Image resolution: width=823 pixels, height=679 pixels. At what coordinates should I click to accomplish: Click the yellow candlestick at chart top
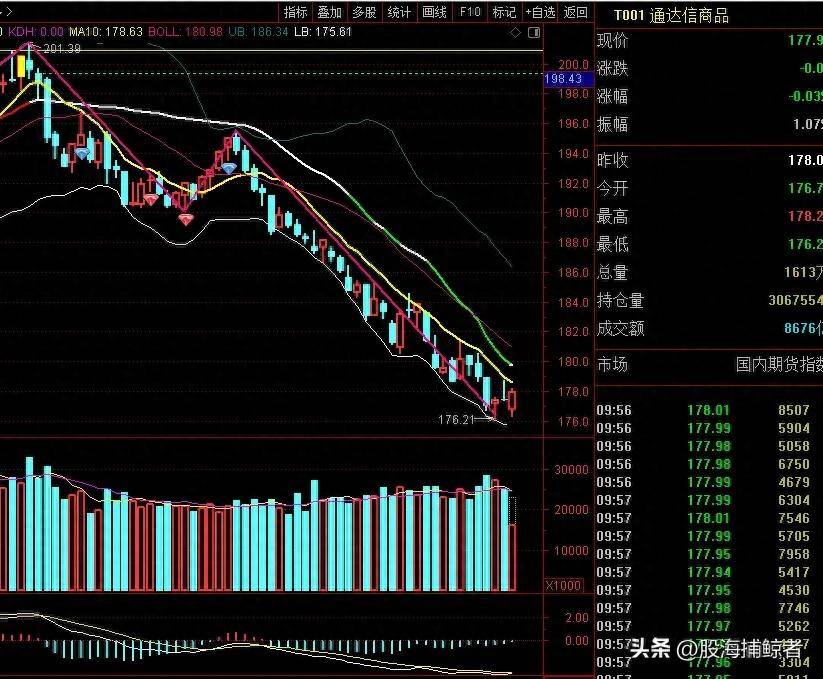pyautogui.click(x=21, y=67)
